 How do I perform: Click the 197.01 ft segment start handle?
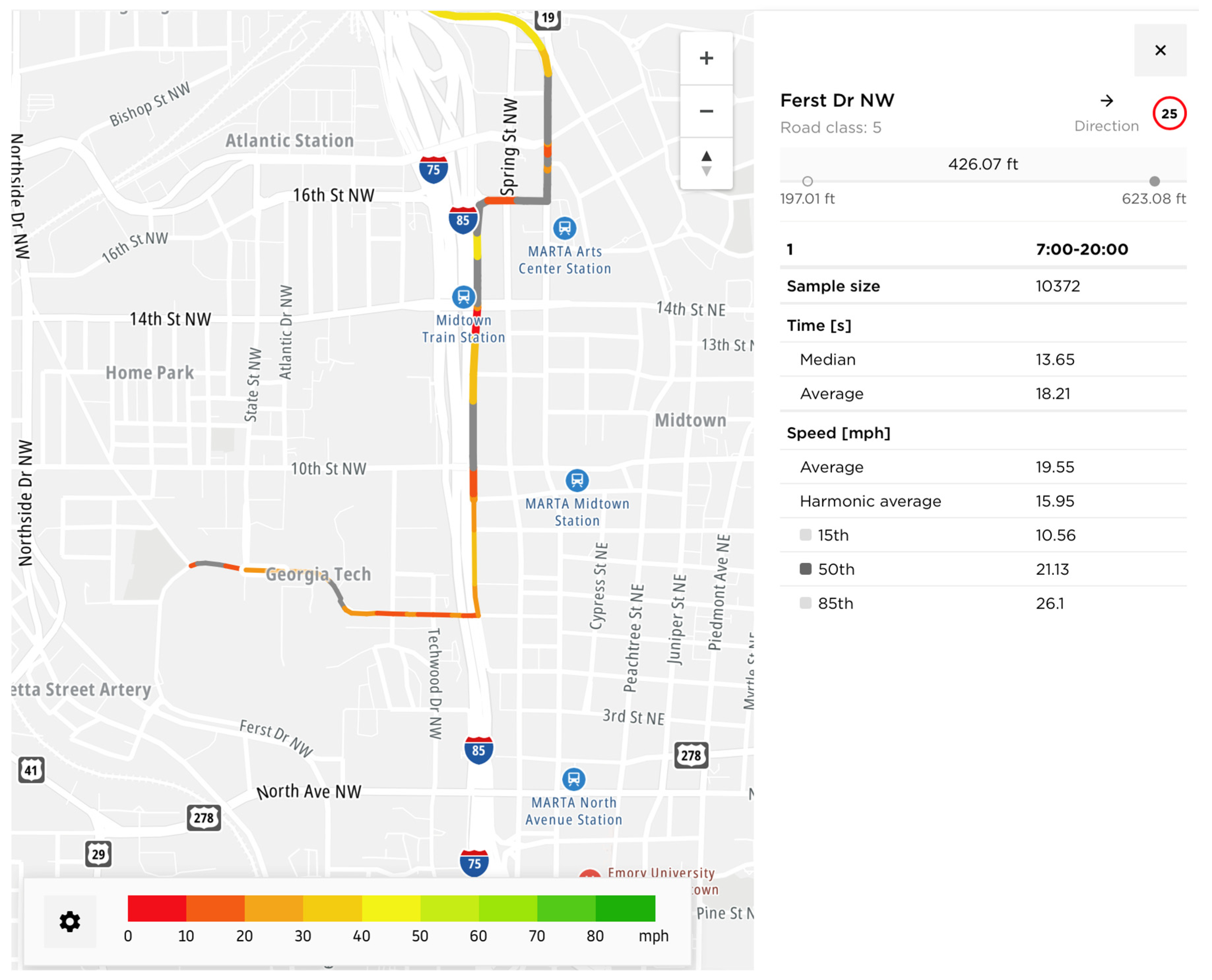(x=807, y=181)
